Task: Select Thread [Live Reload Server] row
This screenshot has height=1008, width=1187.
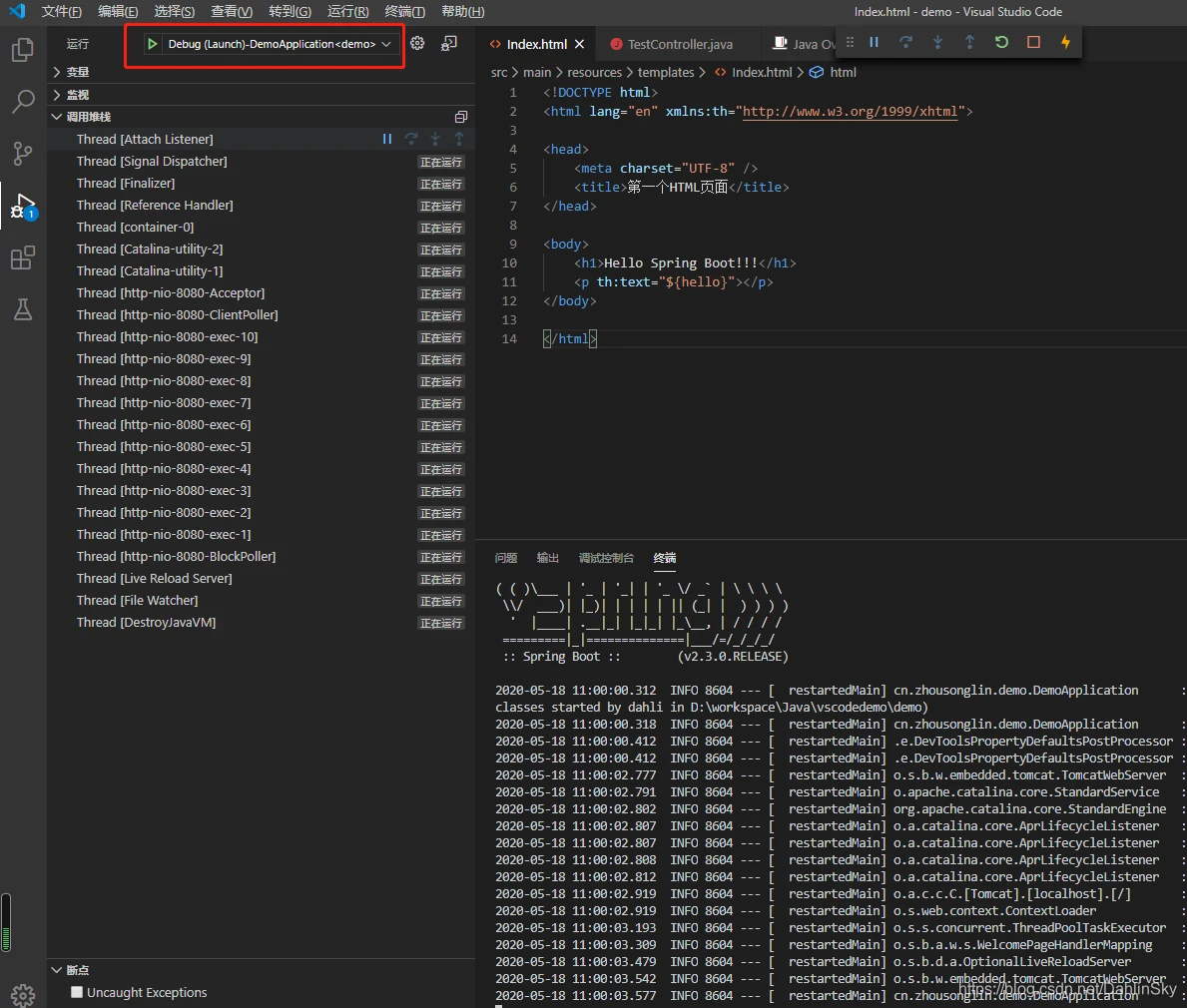Action: 262,578
